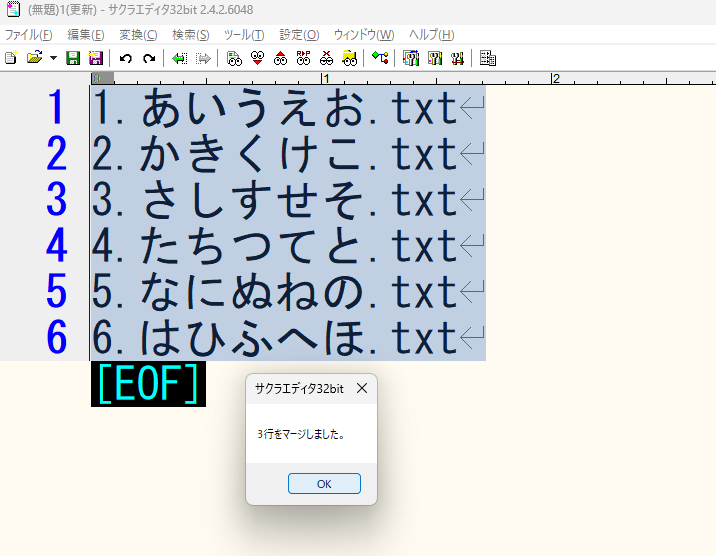The width and height of the screenshot is (716, 556).
Task: Undo the last edit
Action: (x=126, y=58)
